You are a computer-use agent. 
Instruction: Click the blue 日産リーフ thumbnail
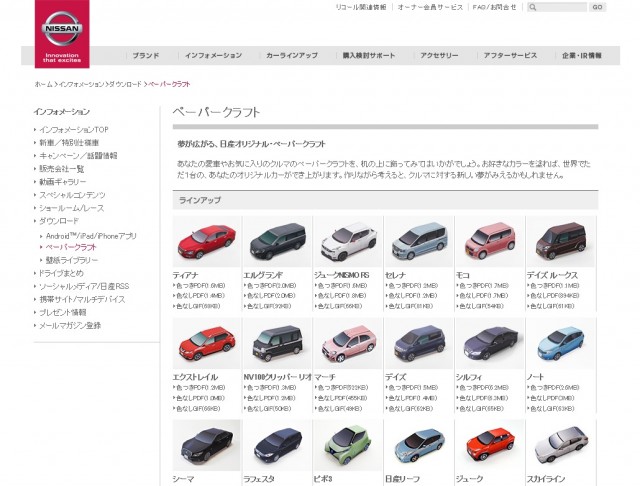click(419, 446)
